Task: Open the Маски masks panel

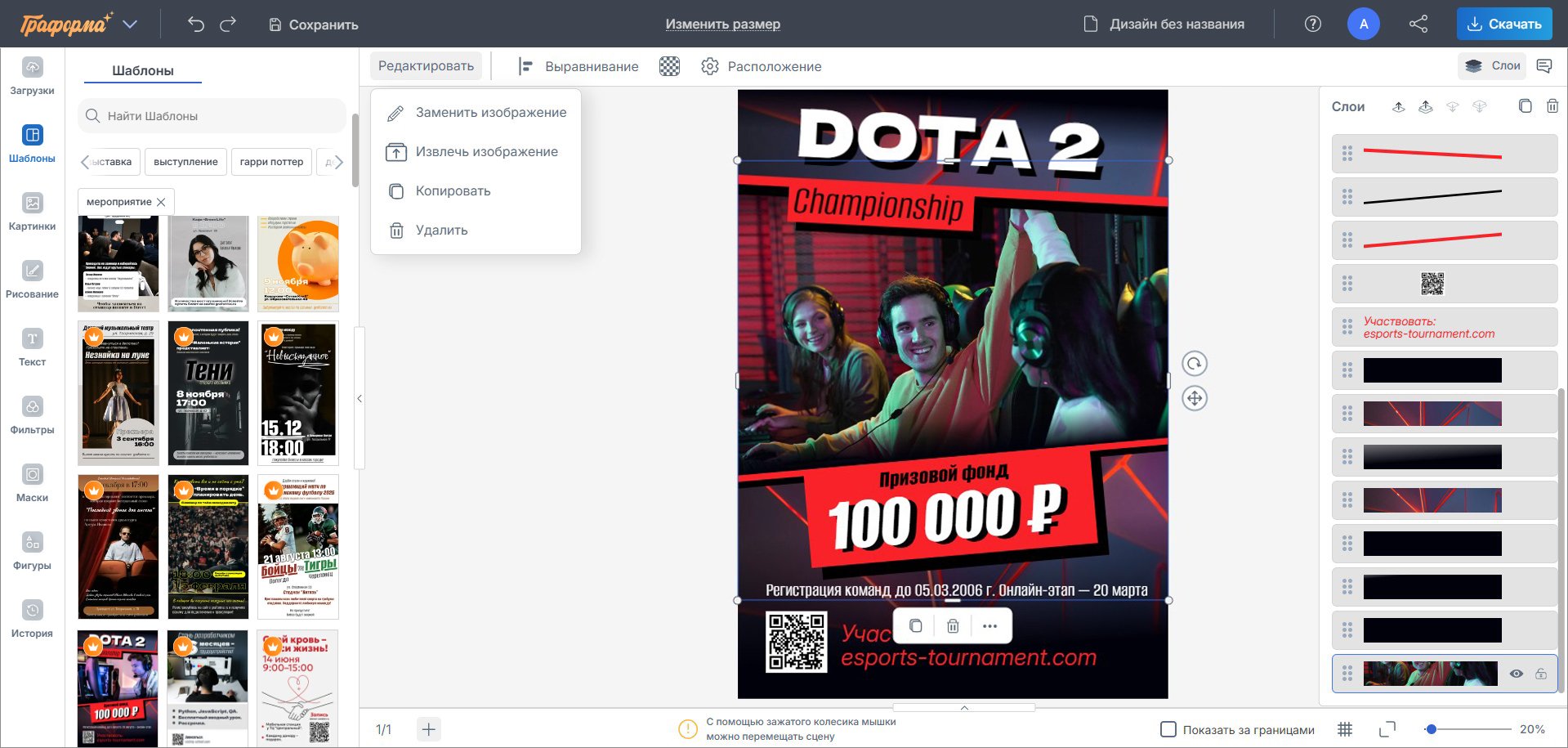Action: click(32, 483)
